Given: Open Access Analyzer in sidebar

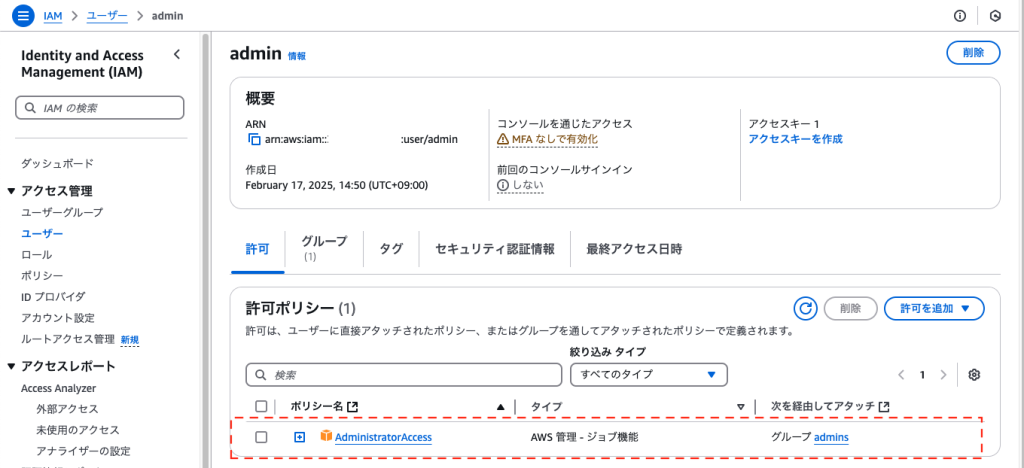Looking at the screenshot, I should (58, 388).
